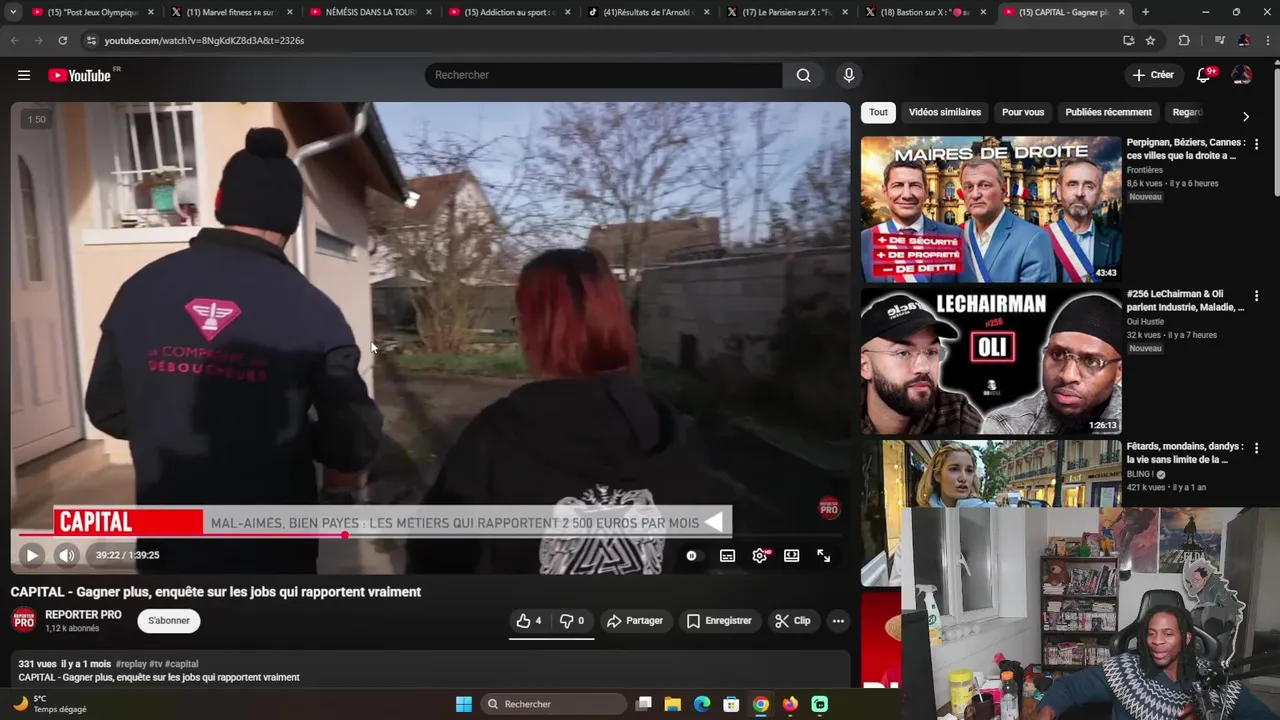Open the Windows Start menu
The width and height of the screenshot is (1280, 720).
coord(464,704)
